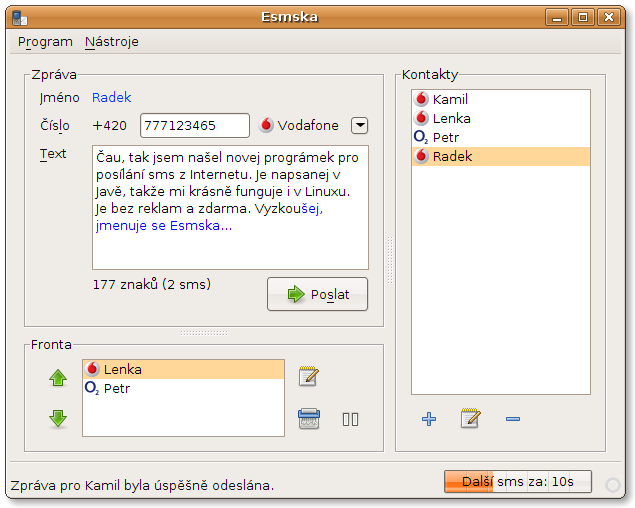Image resolution: width=635 pixels, height=508 pixels.
Task: Select contact Radek in Kontakty list
Action: click(501, 156)
